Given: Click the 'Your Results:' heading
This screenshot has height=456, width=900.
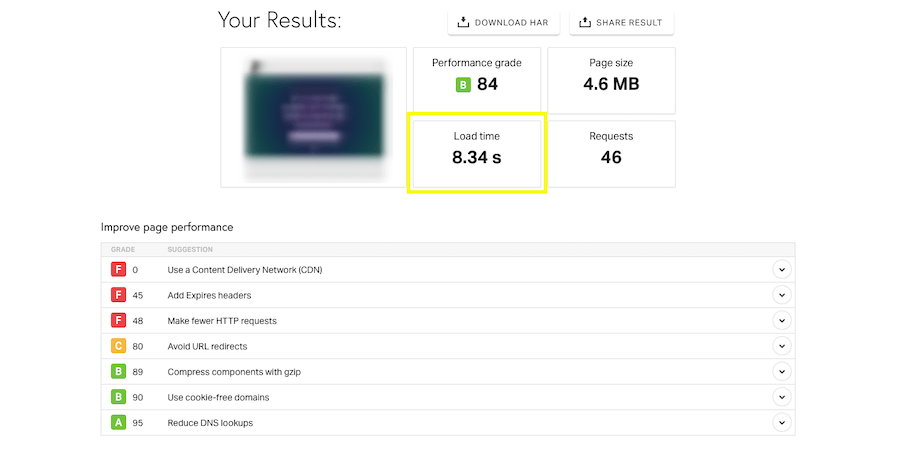Looking at the screenshot, I should pos(280,21).
